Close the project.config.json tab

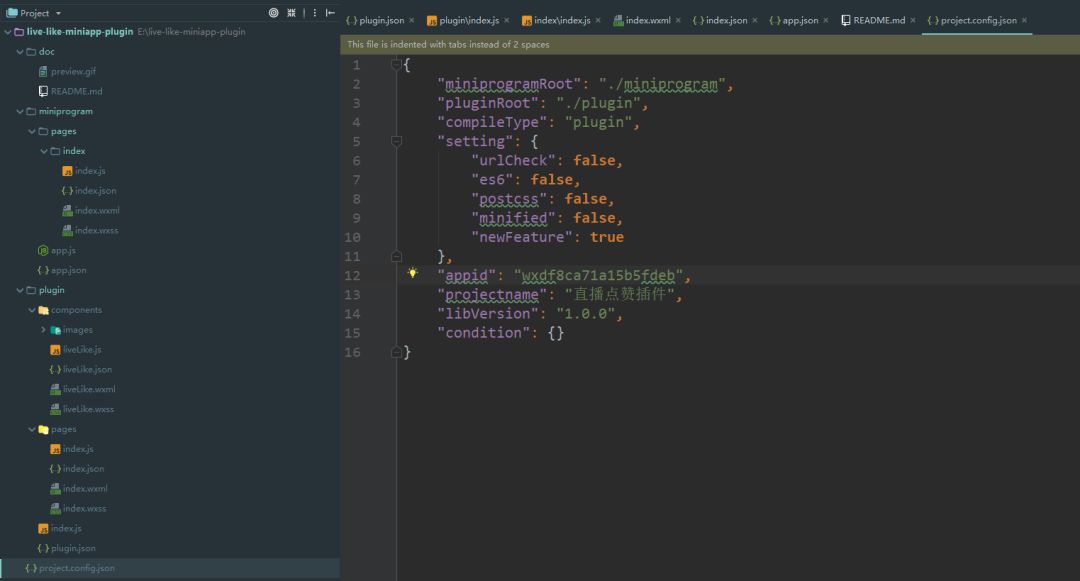point(1025,21)
